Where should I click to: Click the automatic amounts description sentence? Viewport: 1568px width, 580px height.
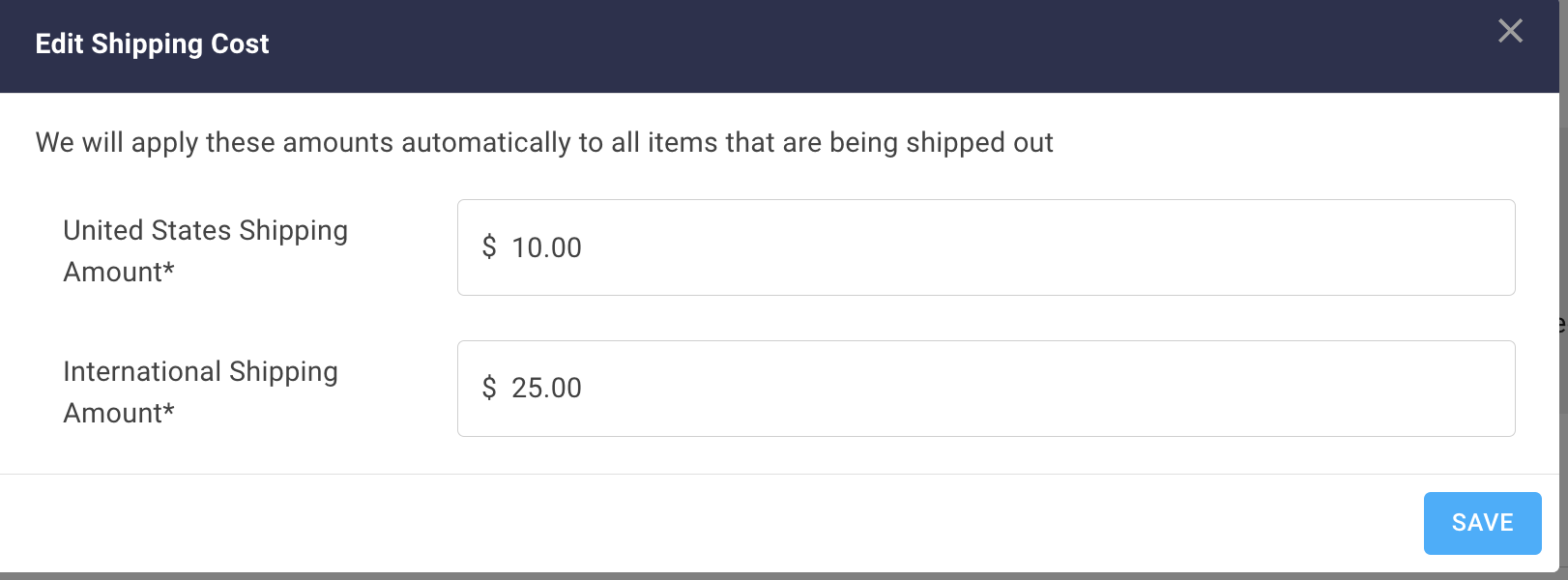pos(543,143)
